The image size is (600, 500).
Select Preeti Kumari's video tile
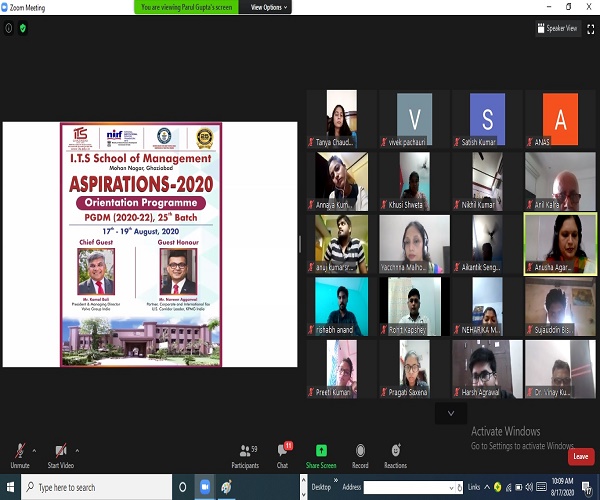(x=342, y=369)
